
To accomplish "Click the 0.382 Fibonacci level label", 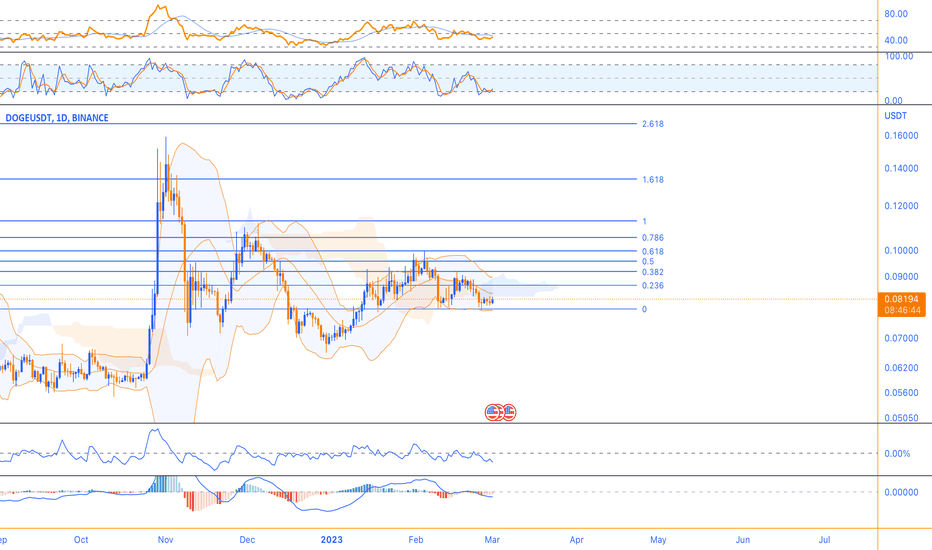I will point(653,272).
